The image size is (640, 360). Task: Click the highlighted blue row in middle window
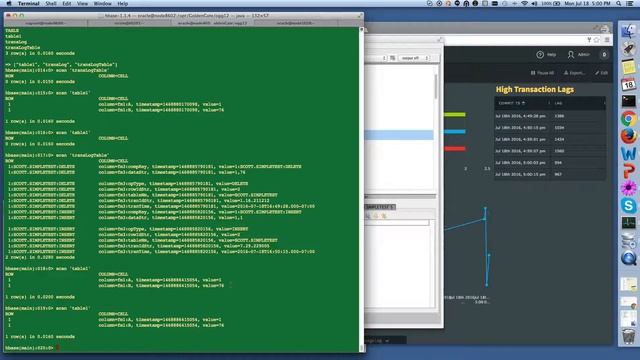(x=399, y=135)
